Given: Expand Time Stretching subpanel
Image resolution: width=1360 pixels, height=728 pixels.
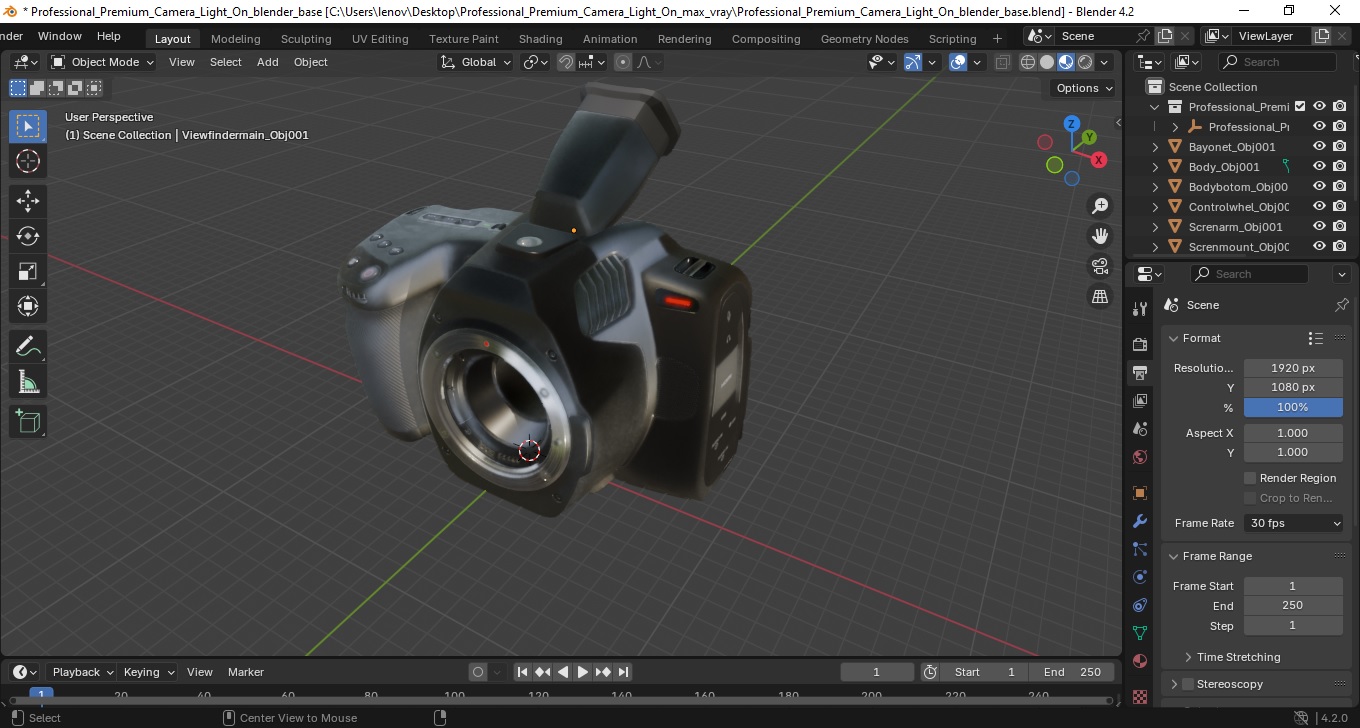Looking at the screenshot, I should (x=1188, y=657).
